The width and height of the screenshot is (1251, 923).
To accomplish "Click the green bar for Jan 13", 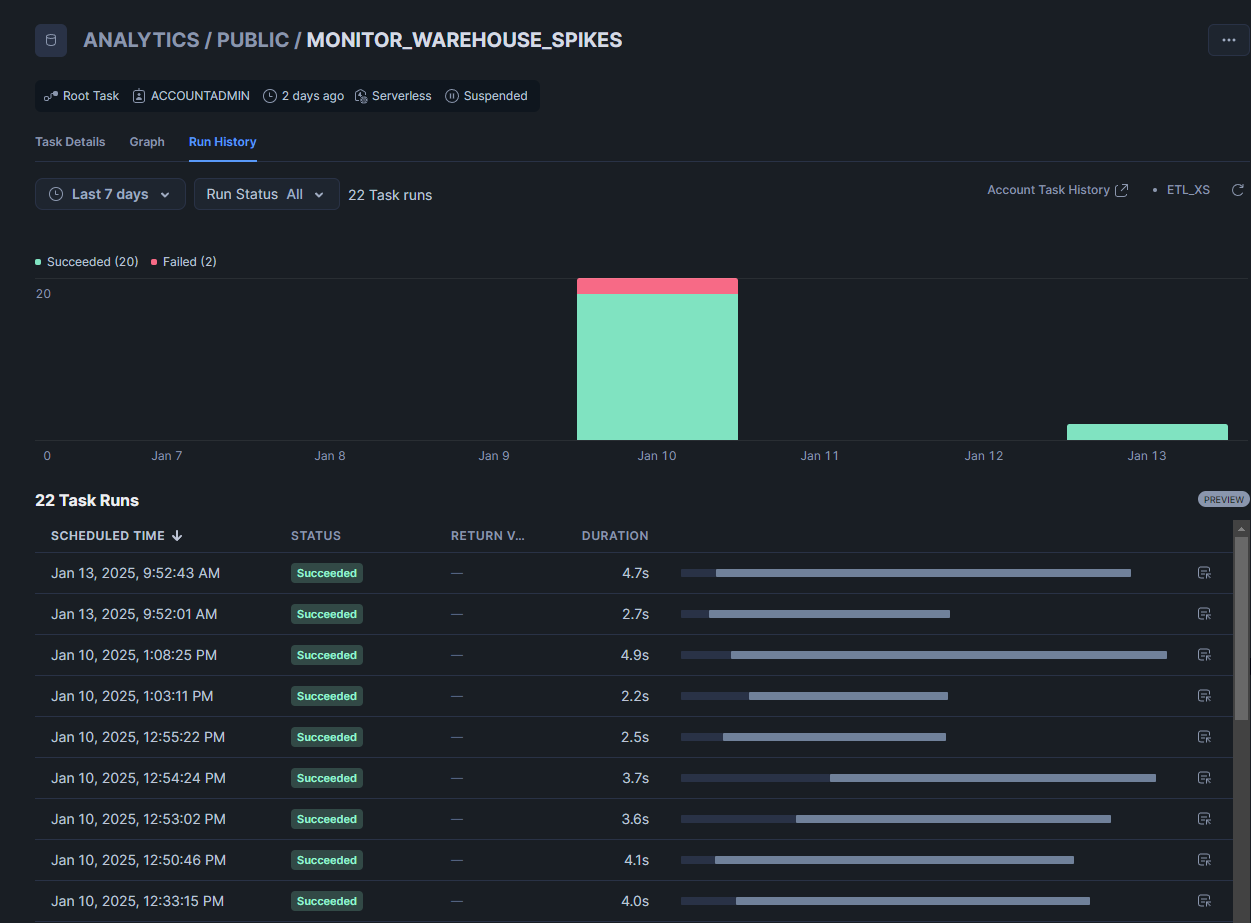I will click(1147, 432).
